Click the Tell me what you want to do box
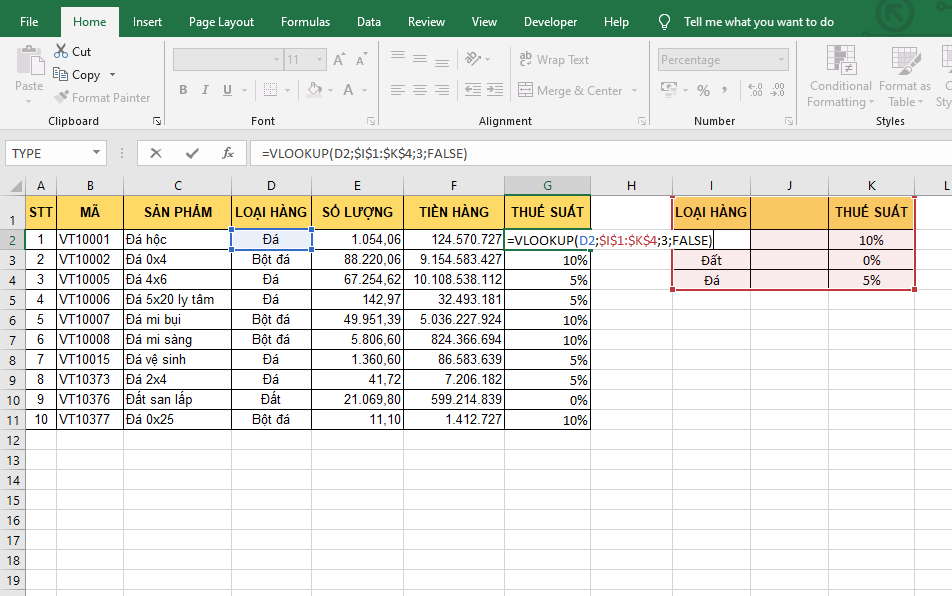Image resolution: width=952 pixels, height=596 pixels. click(x=757, y=22)
